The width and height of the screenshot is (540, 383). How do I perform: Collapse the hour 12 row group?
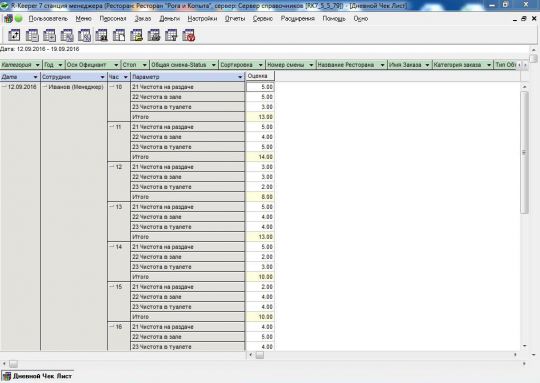[x=112, y=167]
